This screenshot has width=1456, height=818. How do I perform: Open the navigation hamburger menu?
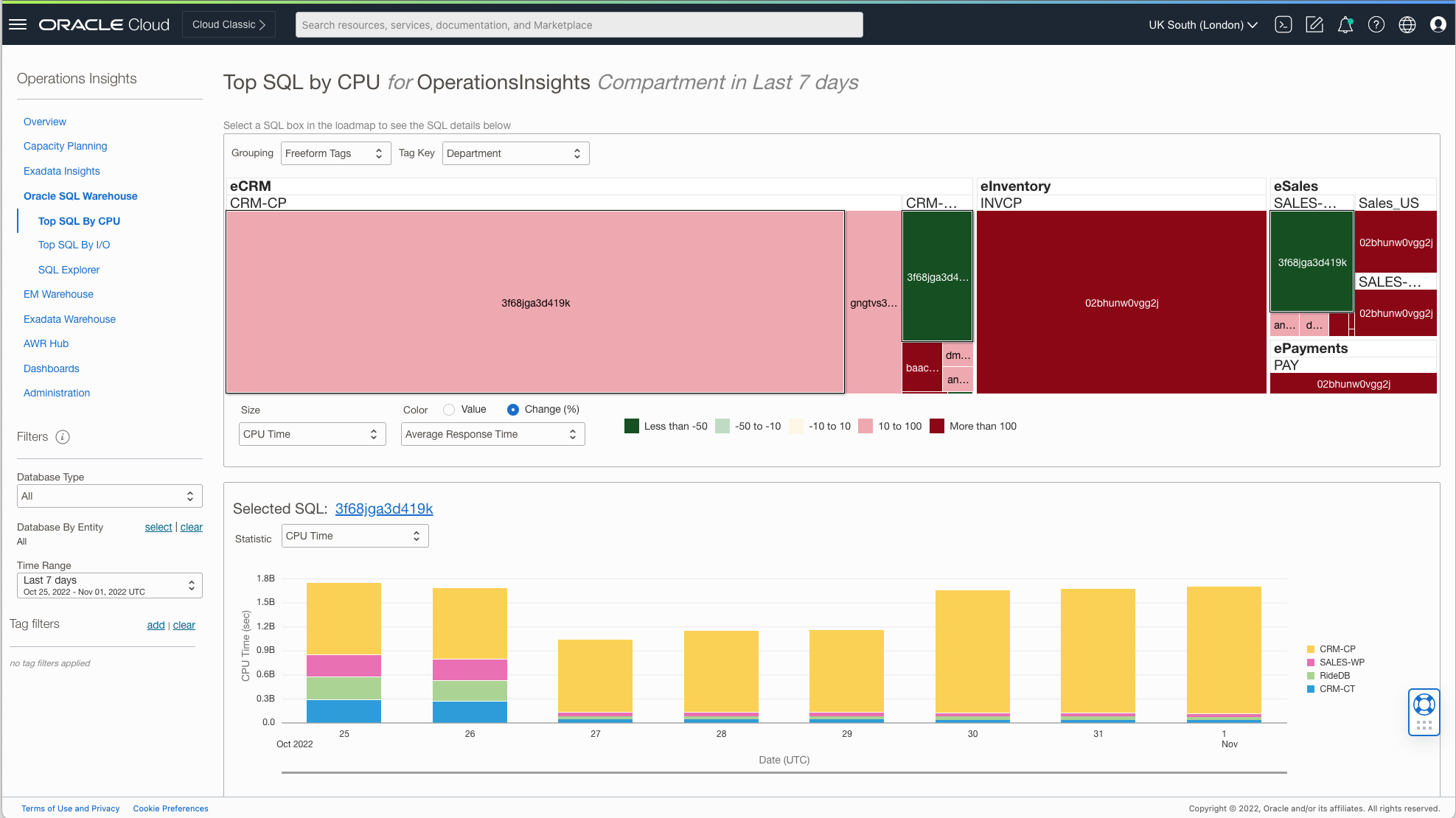pyautogui.click(x=18, y=24)
